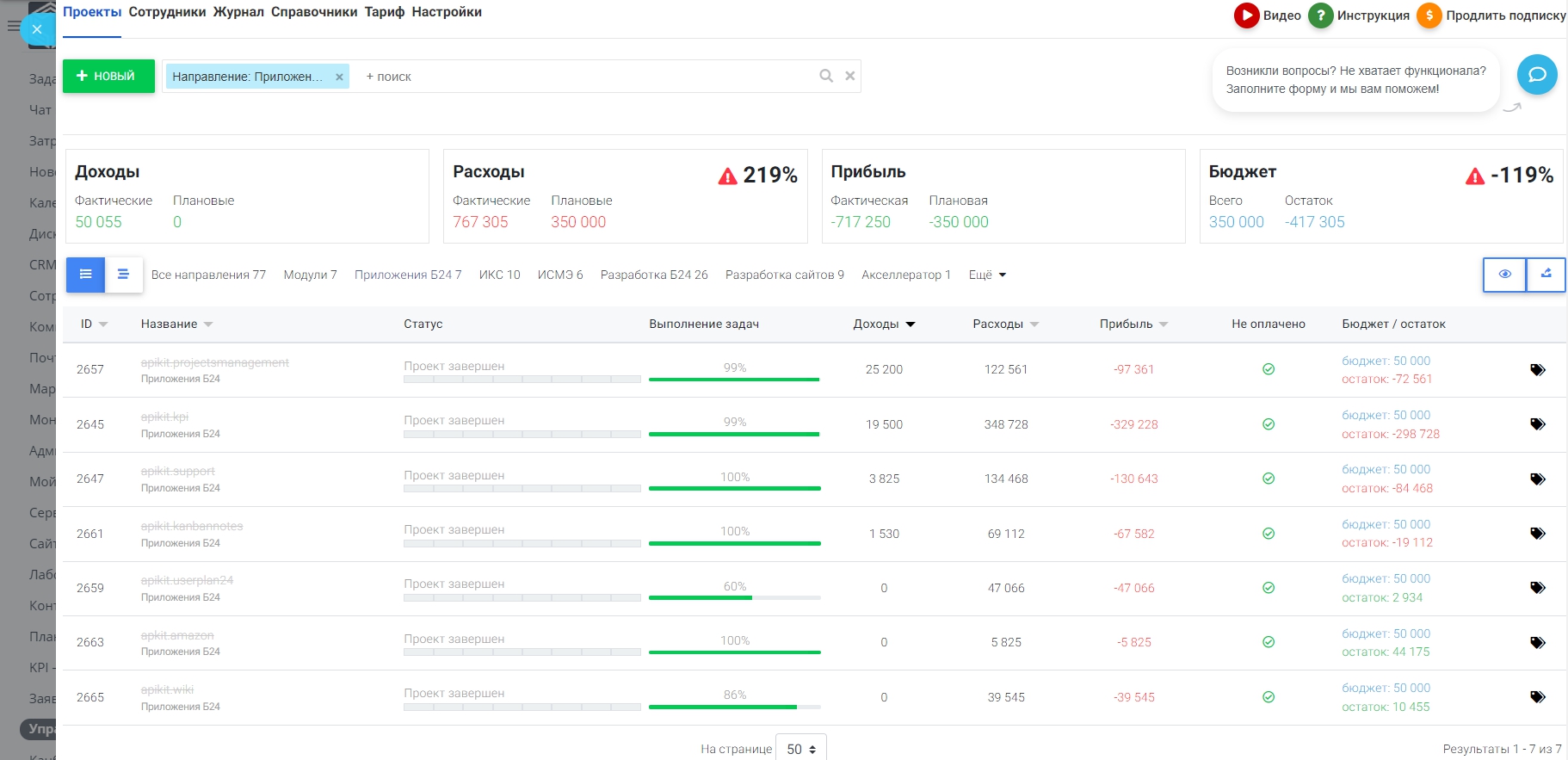The image size is (1568, 760).
Task: Open the Сотрудники menu tab
Action: 167,12
